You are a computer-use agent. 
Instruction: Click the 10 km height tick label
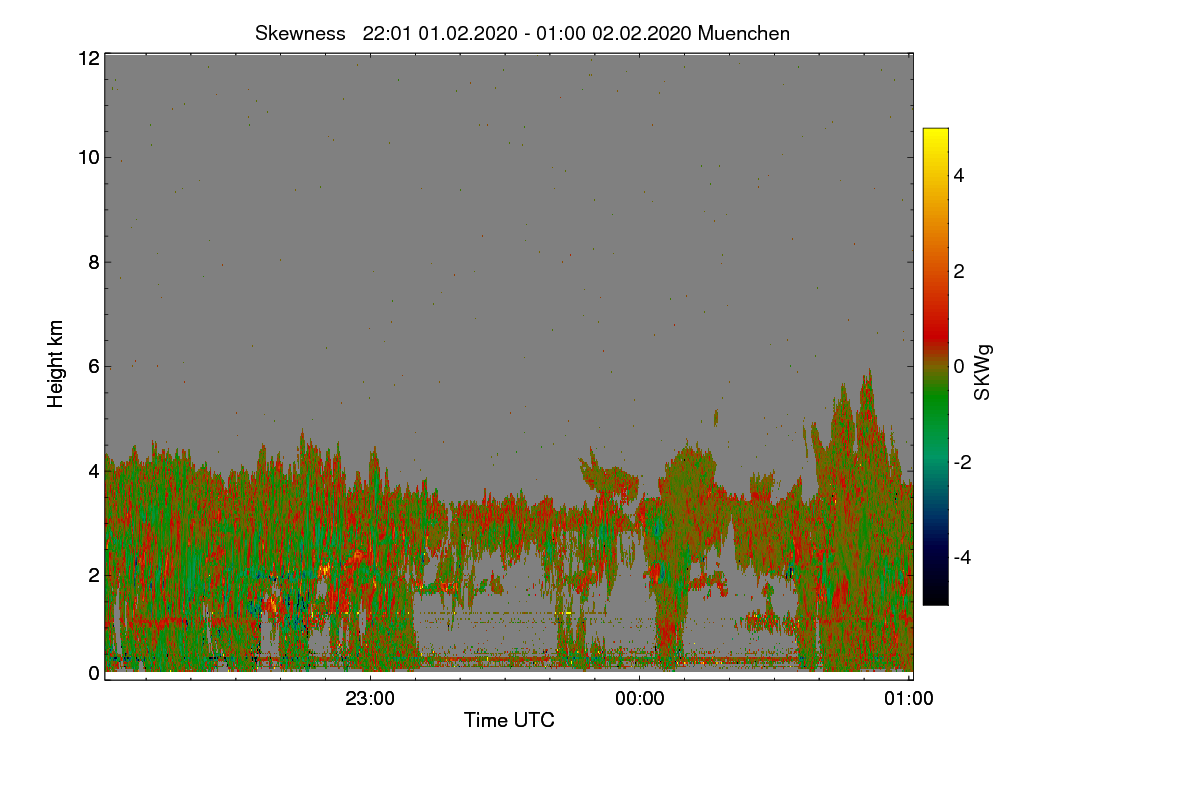88,157
